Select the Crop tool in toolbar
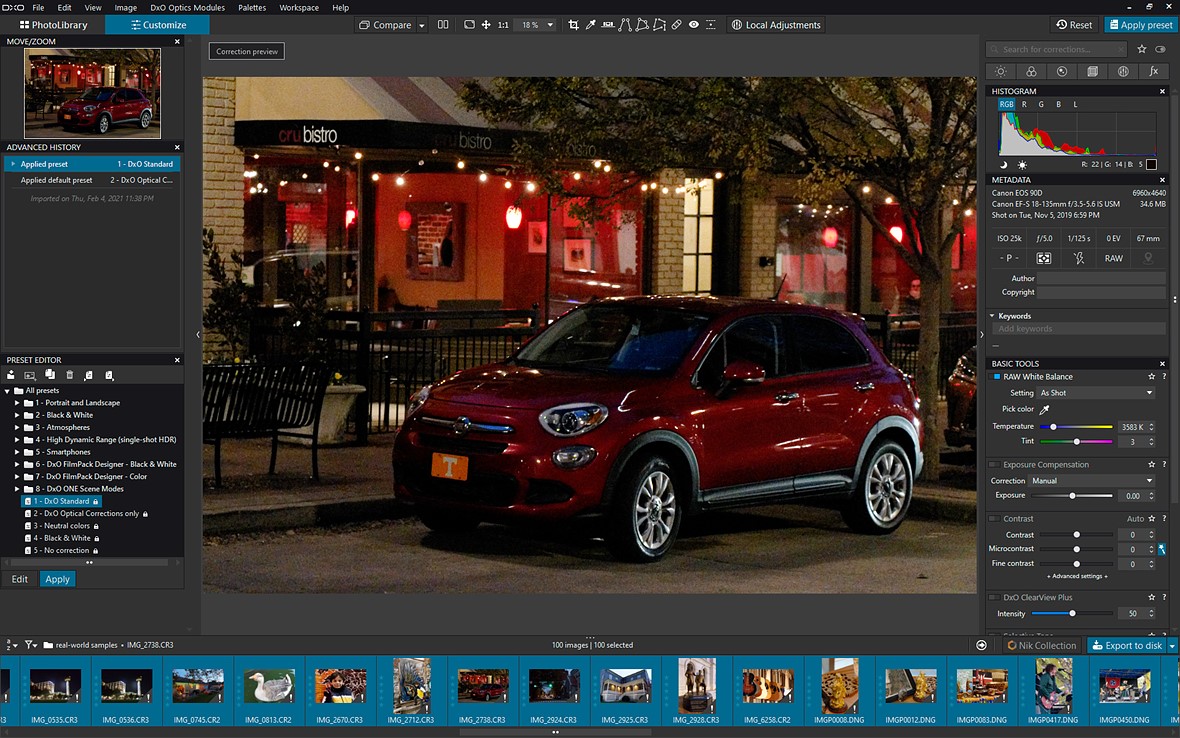Screen dimensions: 1180x738 573,25
